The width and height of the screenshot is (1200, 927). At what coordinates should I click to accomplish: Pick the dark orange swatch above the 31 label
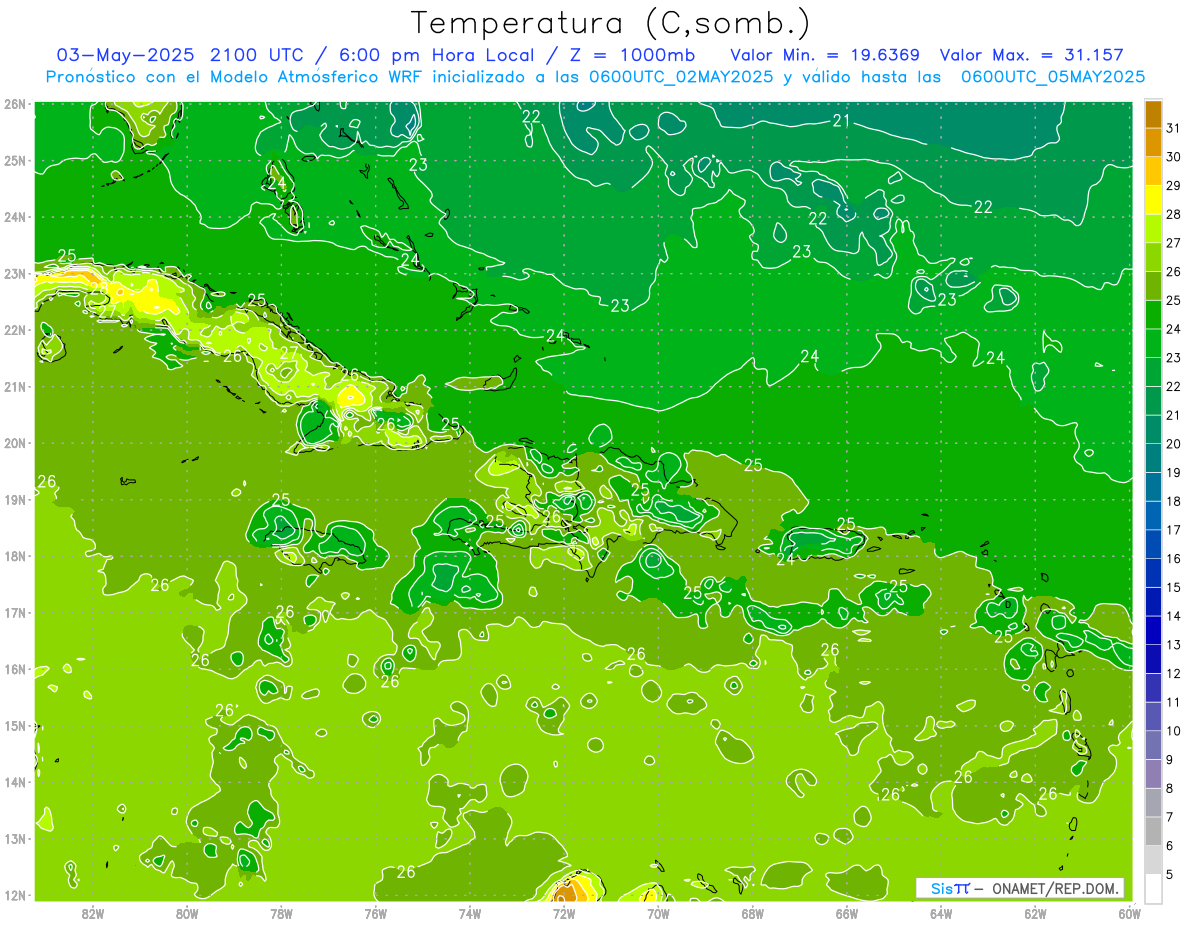pos(1153,114)
